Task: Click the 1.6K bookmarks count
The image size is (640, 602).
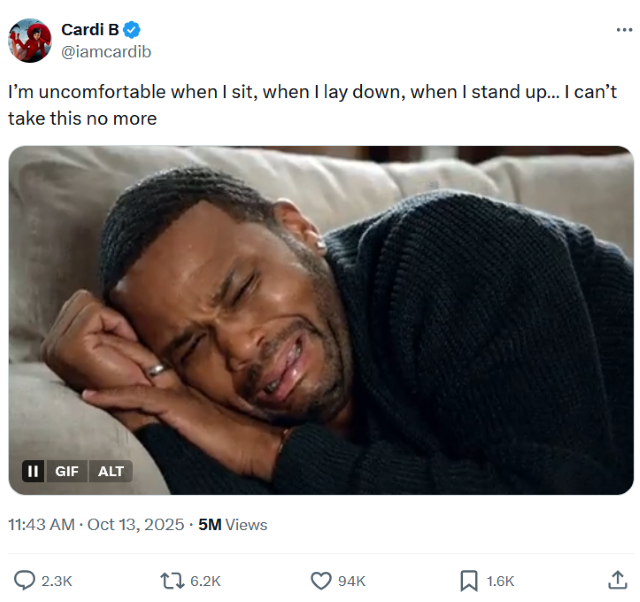Action: click(x=500, y=581)
